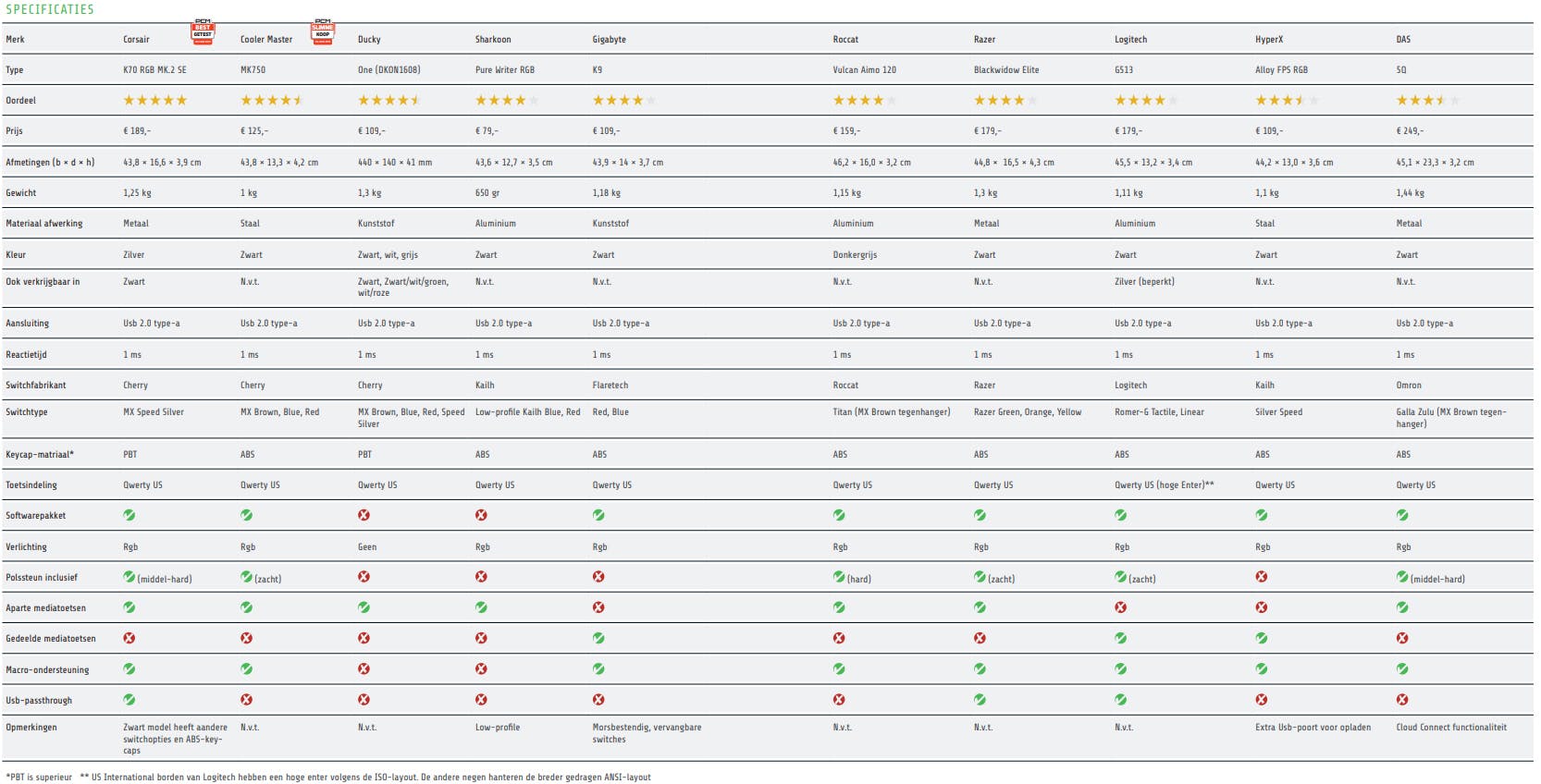Click Roccat's green check labeled "(hard)"
The height and width of the screenshot is (784, 1541).
(x=839, y=577)
